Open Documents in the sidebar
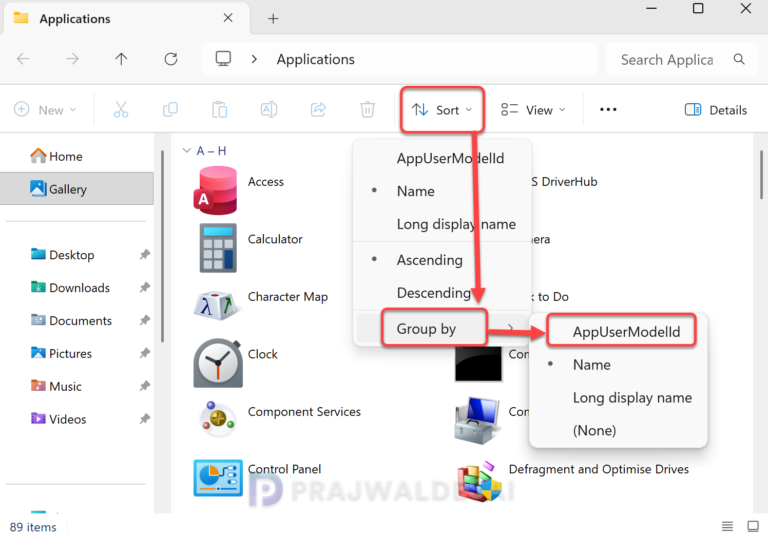Viewport: 768px width, 535px height. 72,320
